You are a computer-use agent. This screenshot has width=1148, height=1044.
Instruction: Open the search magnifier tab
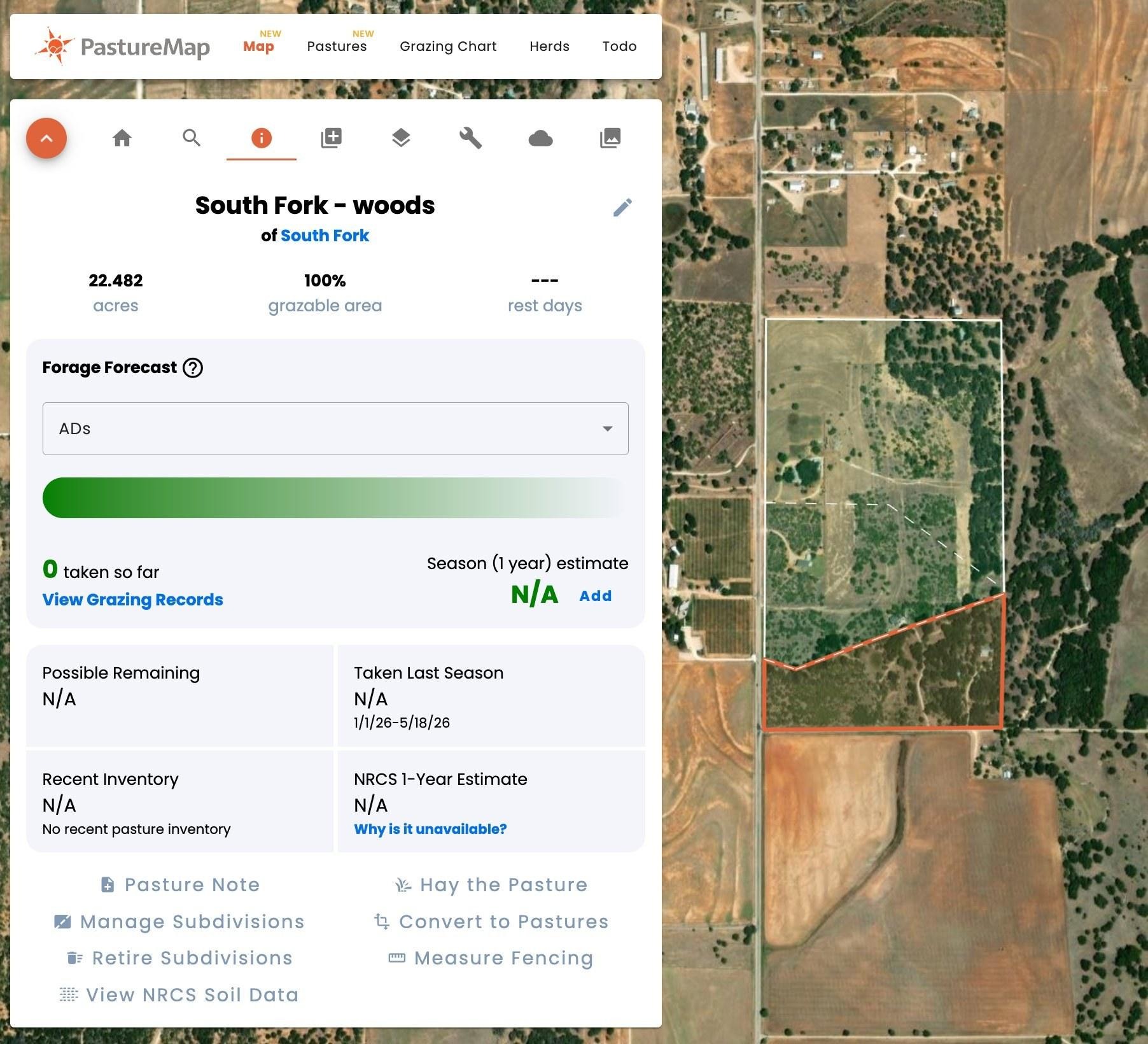click(x=192, y=138)
